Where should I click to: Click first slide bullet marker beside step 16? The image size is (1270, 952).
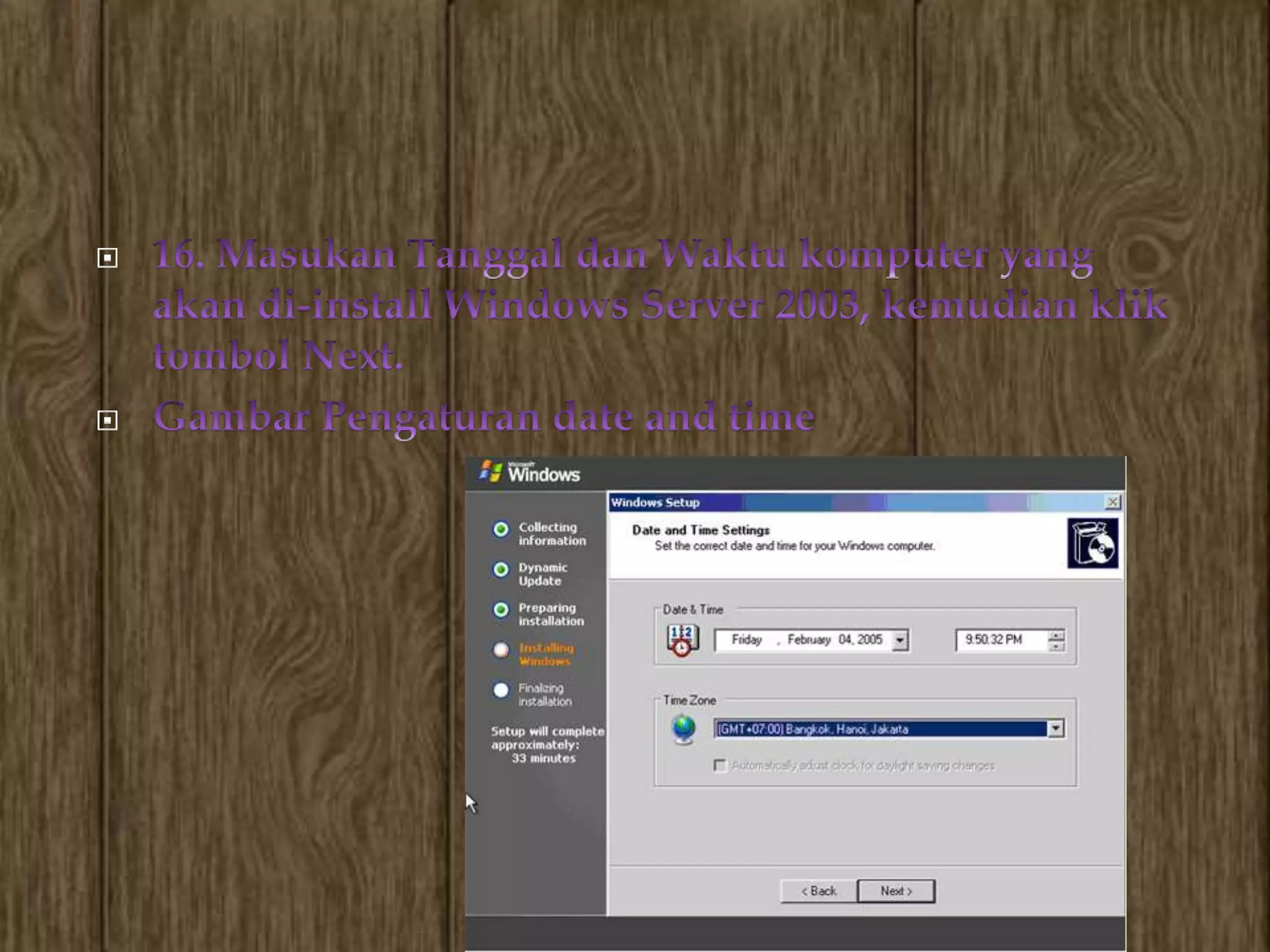[107, 258]
